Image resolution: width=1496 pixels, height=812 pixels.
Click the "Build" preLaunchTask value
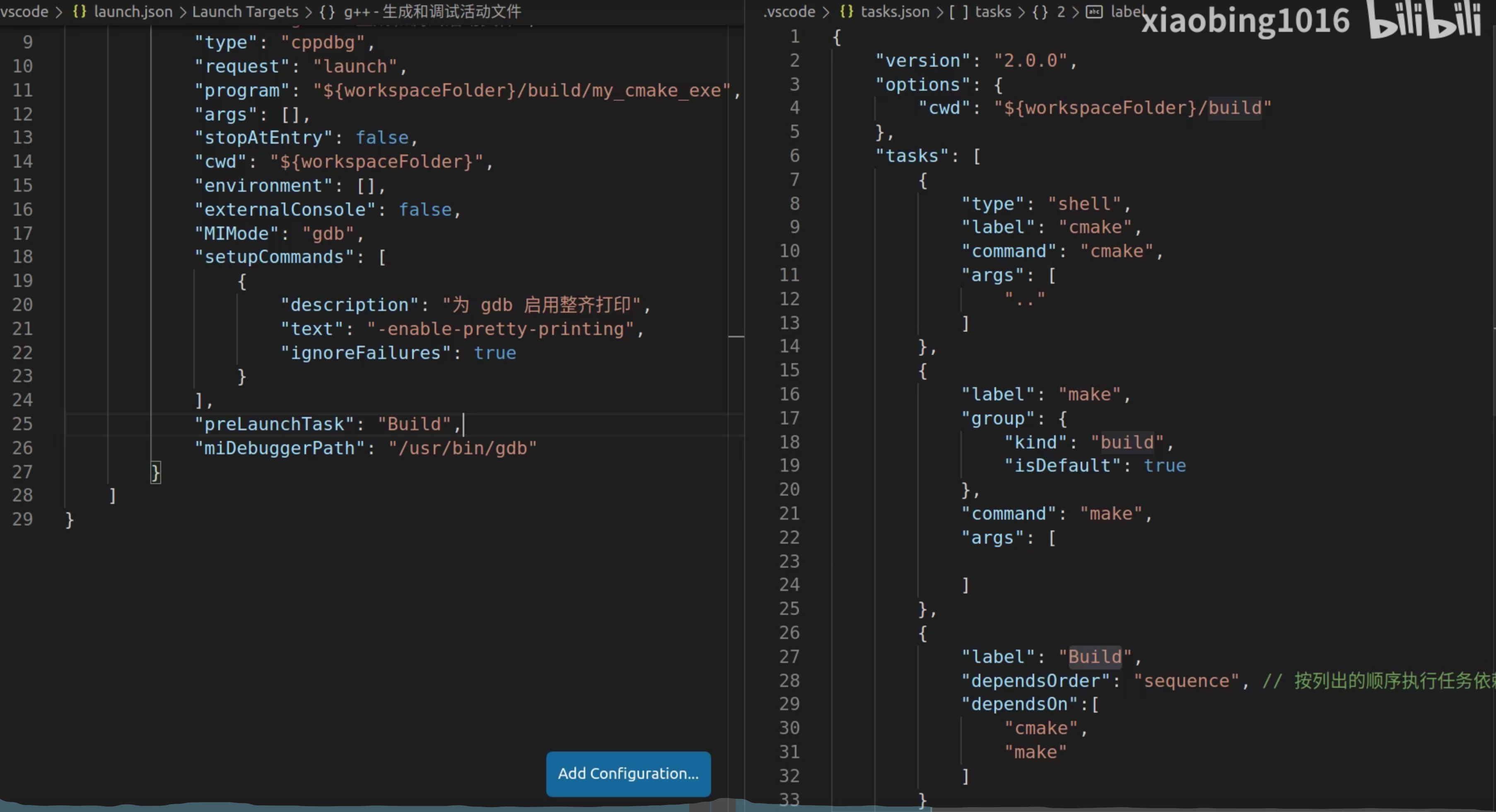[x=415, y=424]
